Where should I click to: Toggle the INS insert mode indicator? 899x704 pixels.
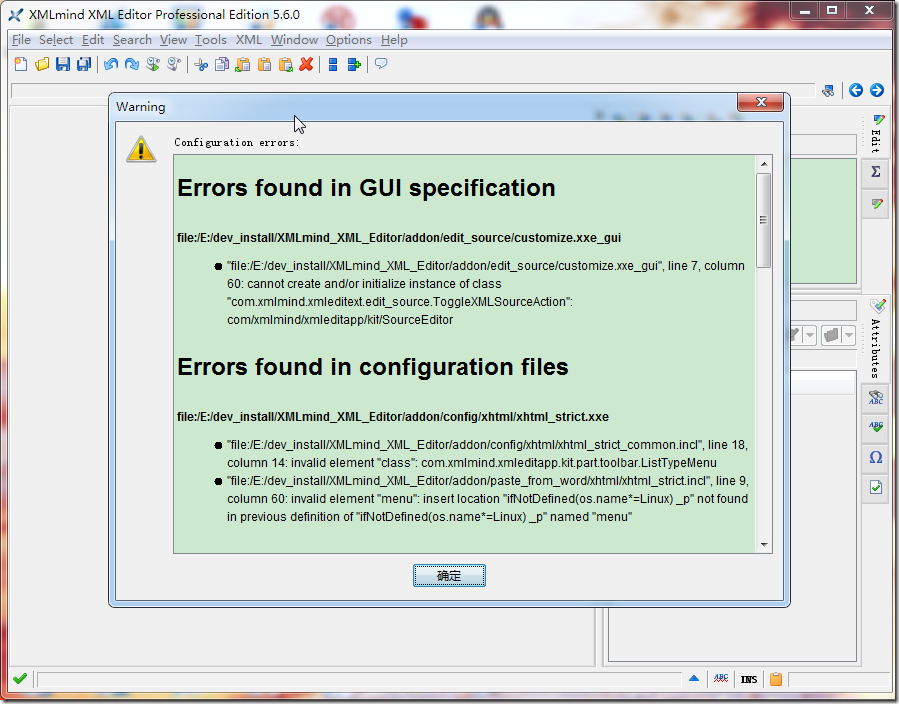tap(749, 679)
